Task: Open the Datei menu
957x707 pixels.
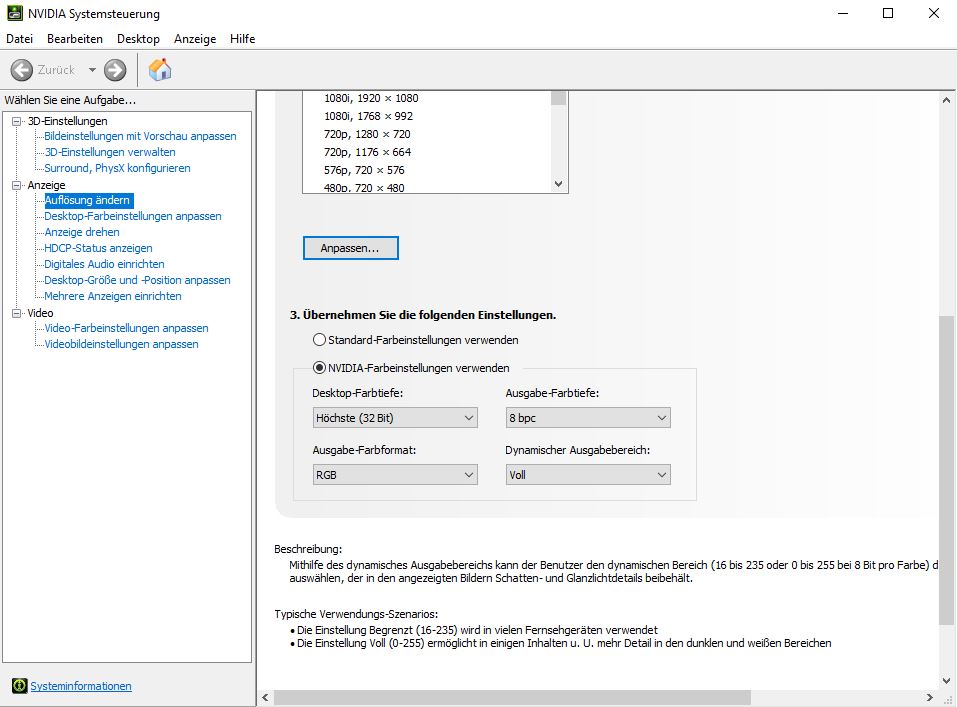Action: tap(20, 38)
